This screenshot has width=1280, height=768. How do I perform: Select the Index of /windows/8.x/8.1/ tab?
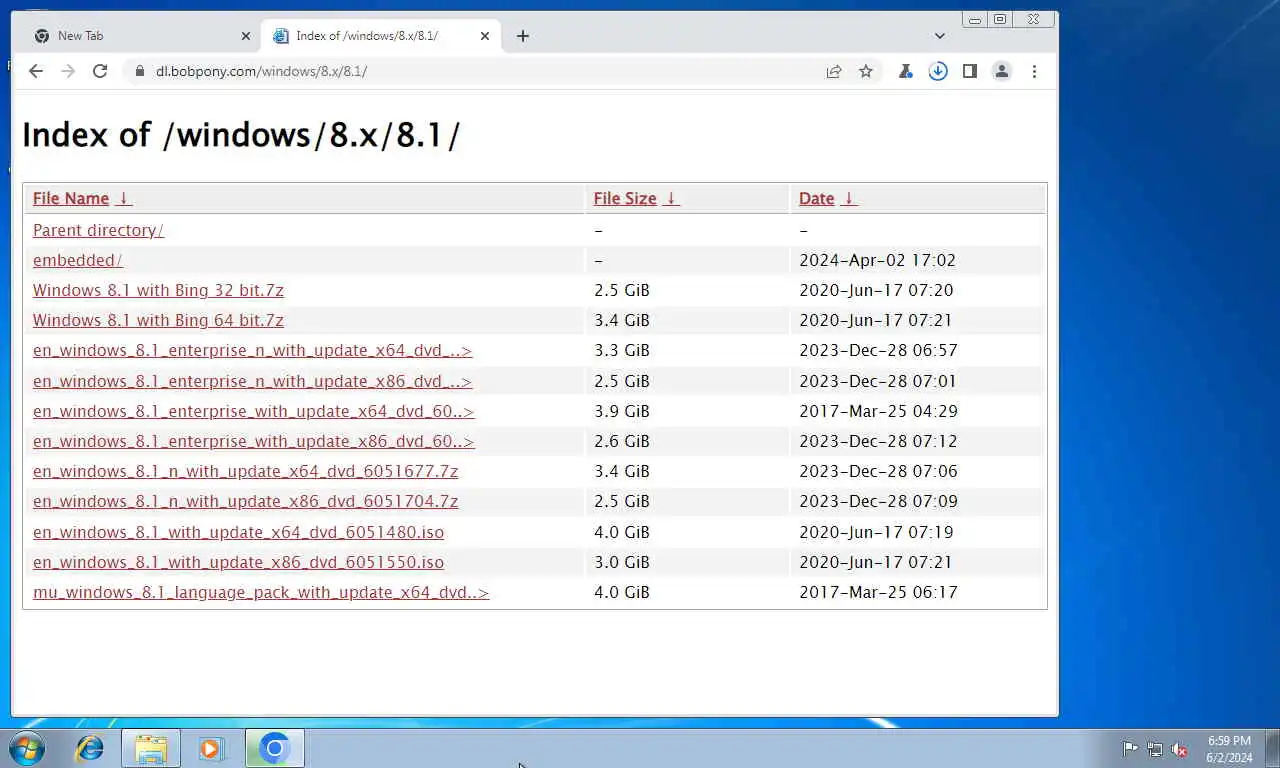(x=381, y=36)
